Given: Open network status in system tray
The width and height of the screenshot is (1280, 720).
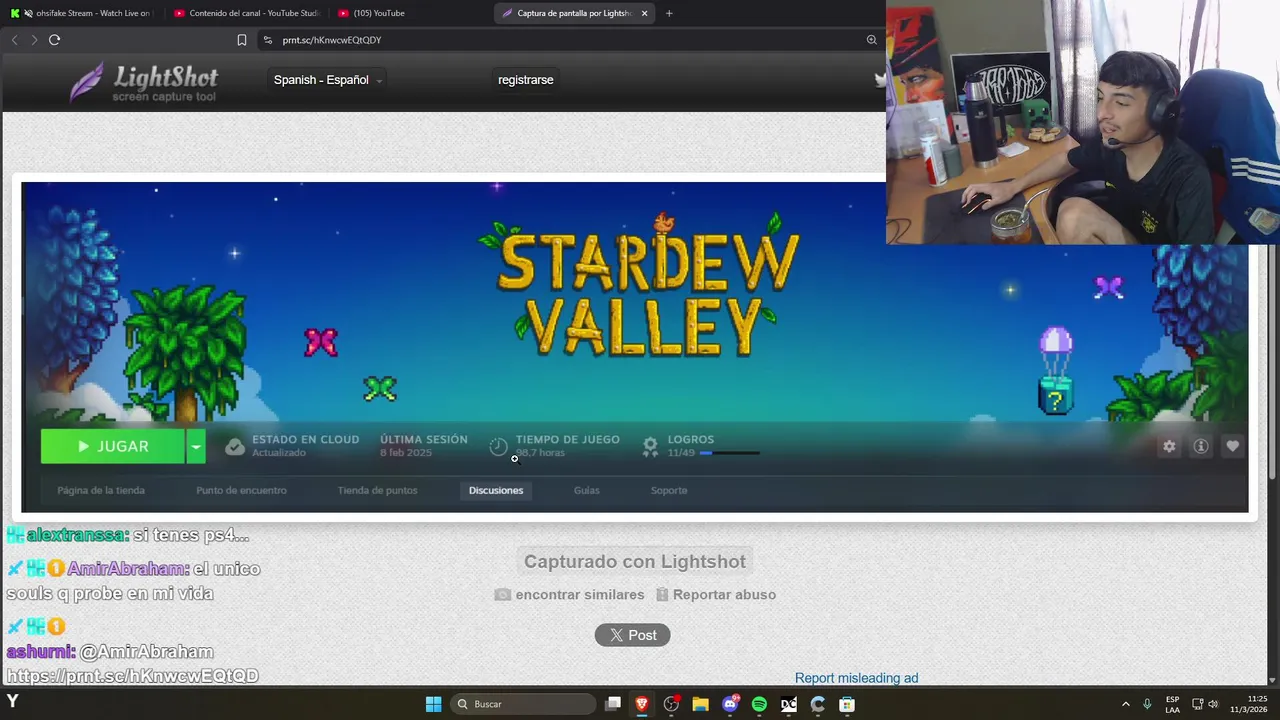Looking at the screenshot, I should (x=1198, y=704).
